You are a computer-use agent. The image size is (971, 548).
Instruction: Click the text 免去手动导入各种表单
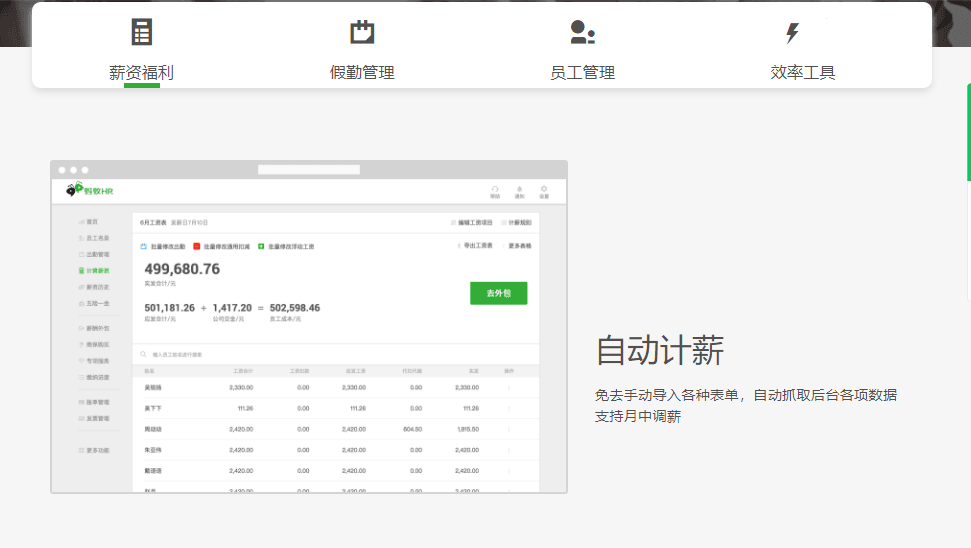click(666, 395)
